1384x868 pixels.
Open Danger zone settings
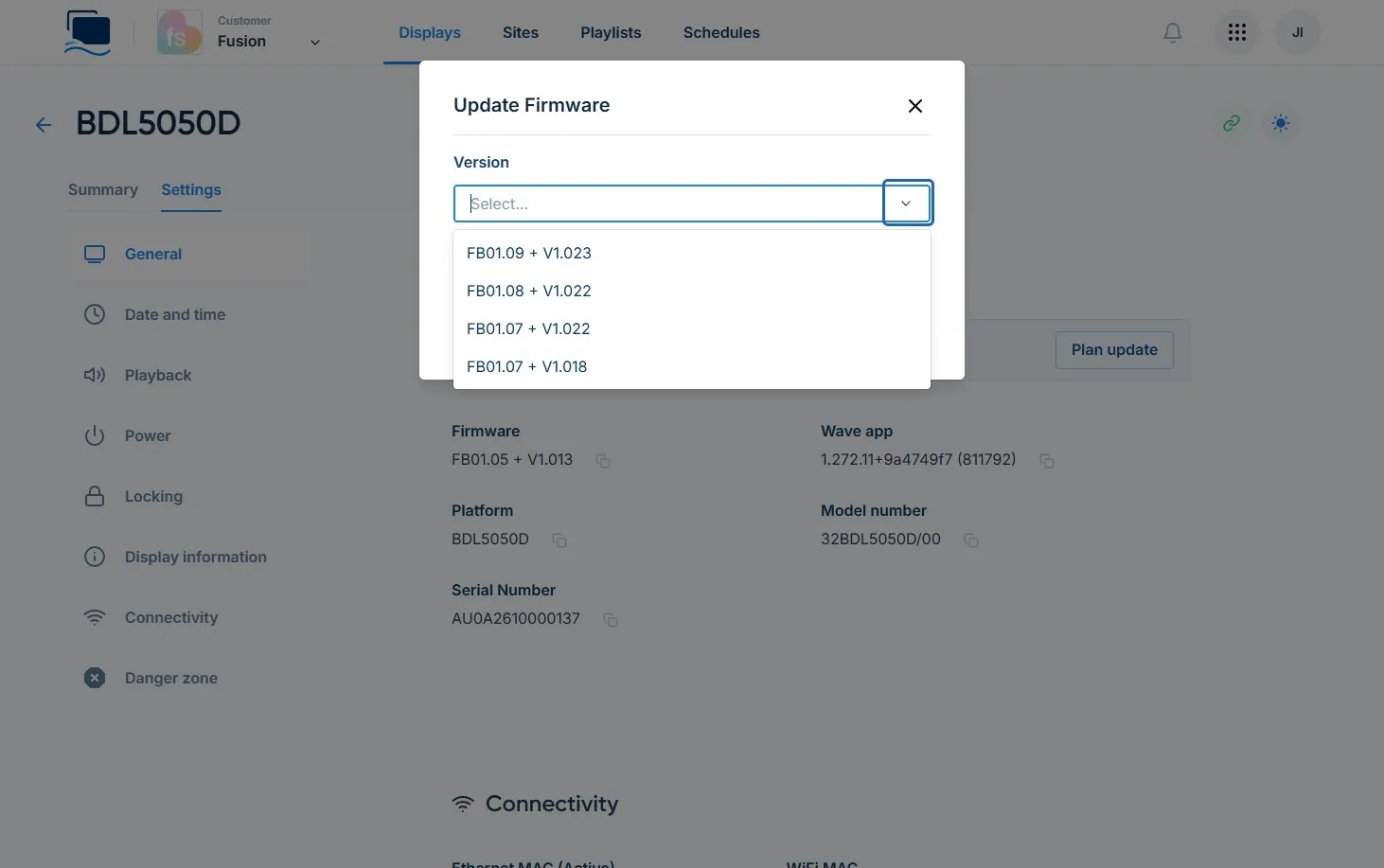[x=189, y=678]
